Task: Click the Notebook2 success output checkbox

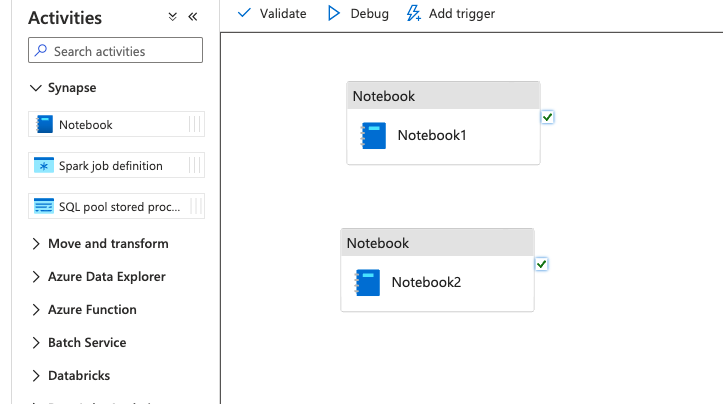Action: pos(541,264)
